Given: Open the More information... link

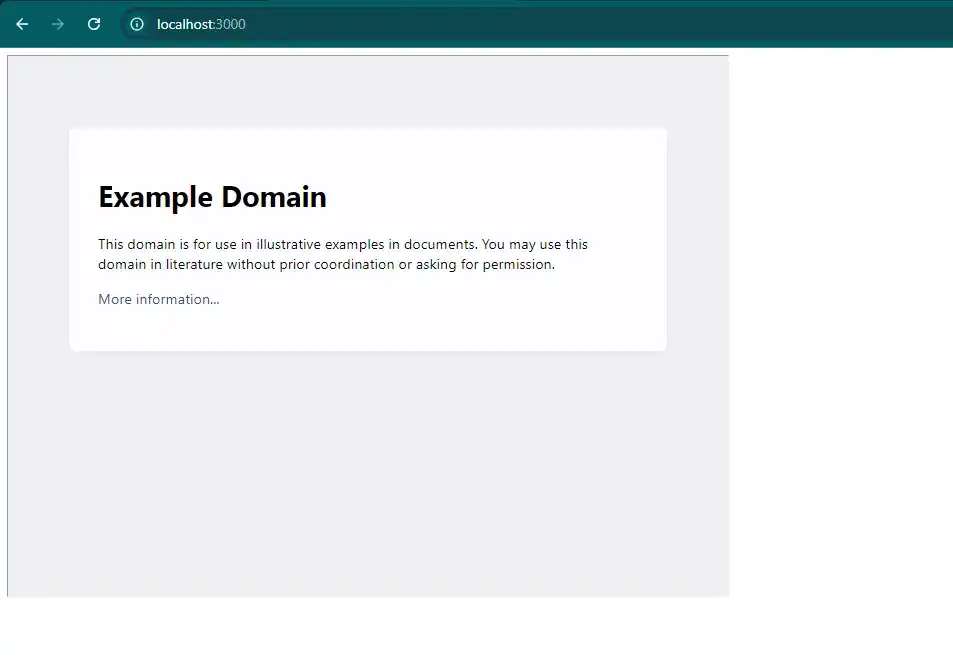Looking at the screenshot, I should tap(158, 299).
